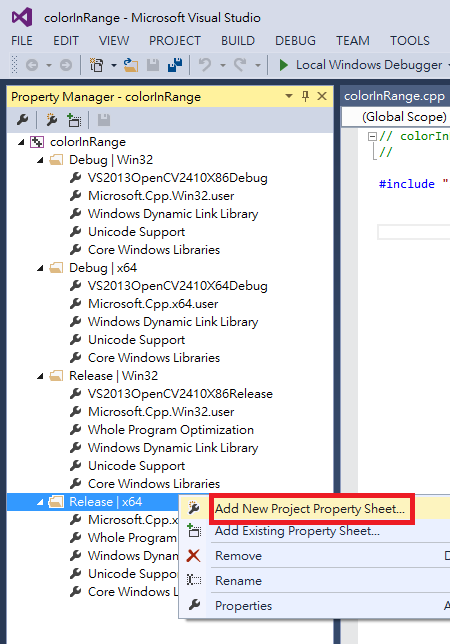Click the New Project toolbar icon

pyautogui.click(x=96, y=65)
